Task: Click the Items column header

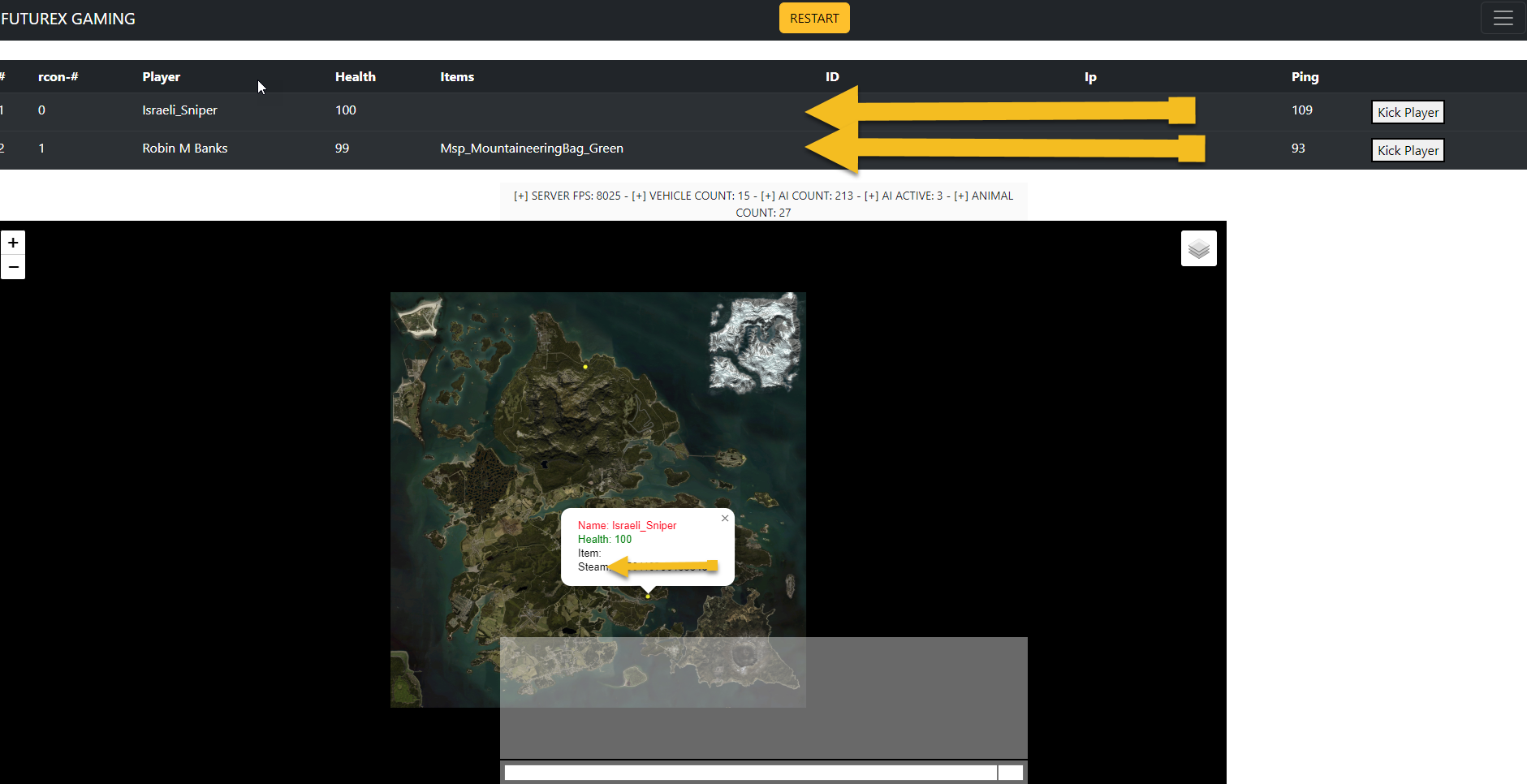Action: [457, 77]
